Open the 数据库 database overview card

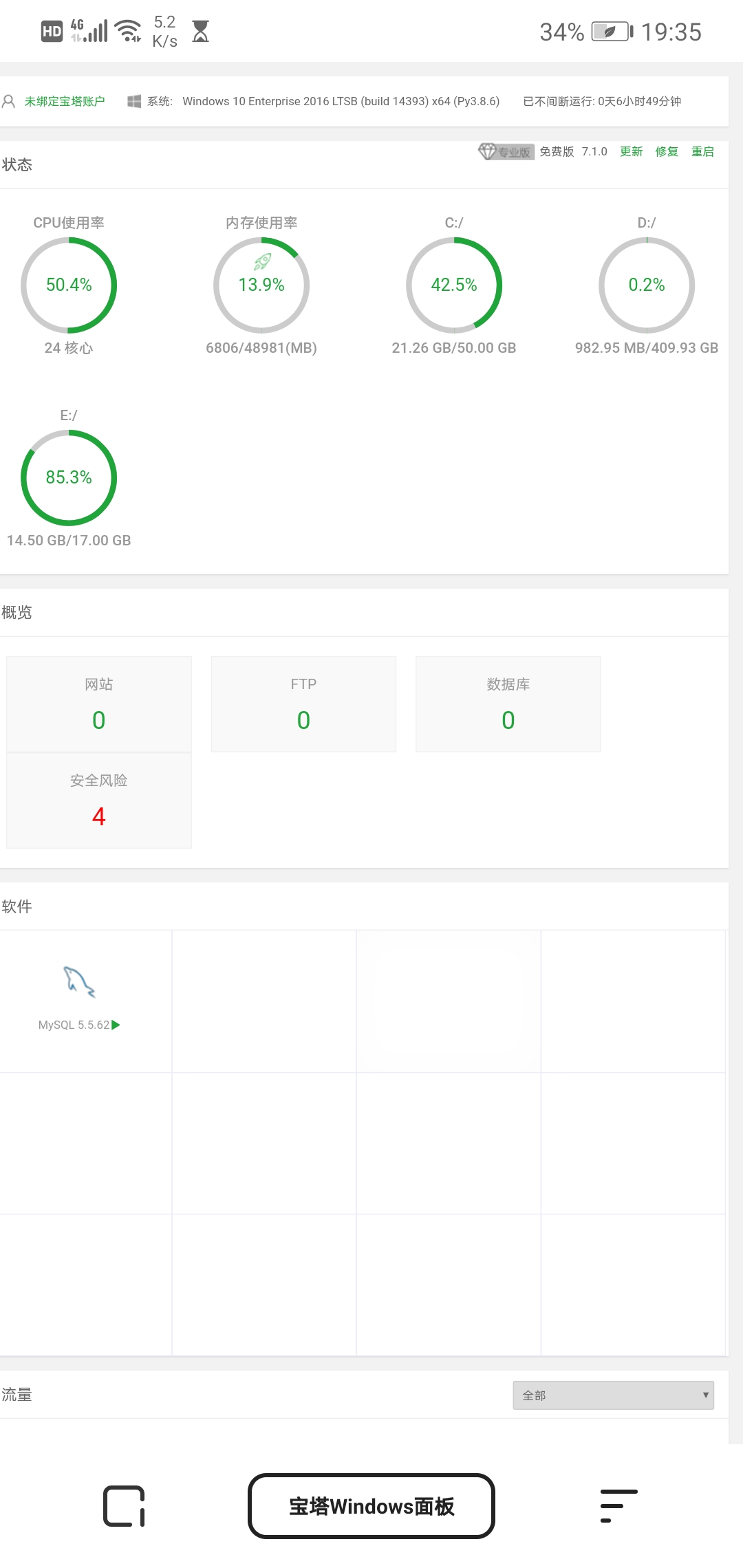click(x=508, y=704)
